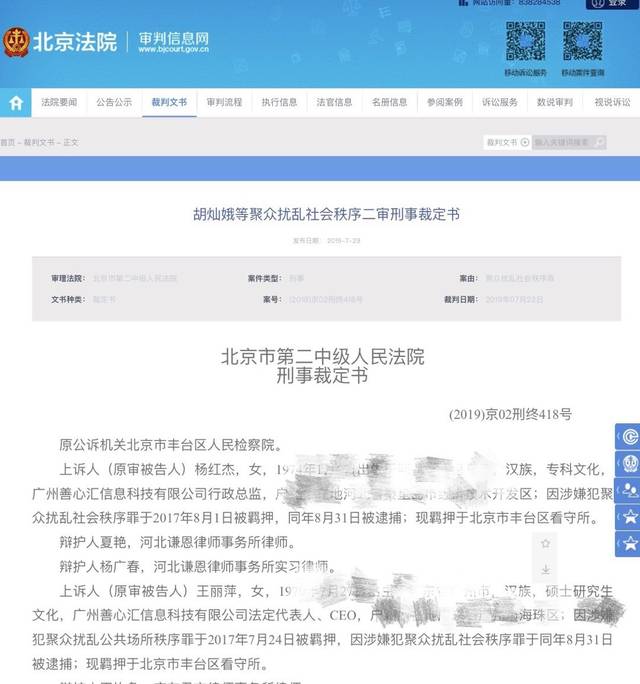Click the favorite star in floating panel
Screen dimensions: 640x684
tap(545, 544)
